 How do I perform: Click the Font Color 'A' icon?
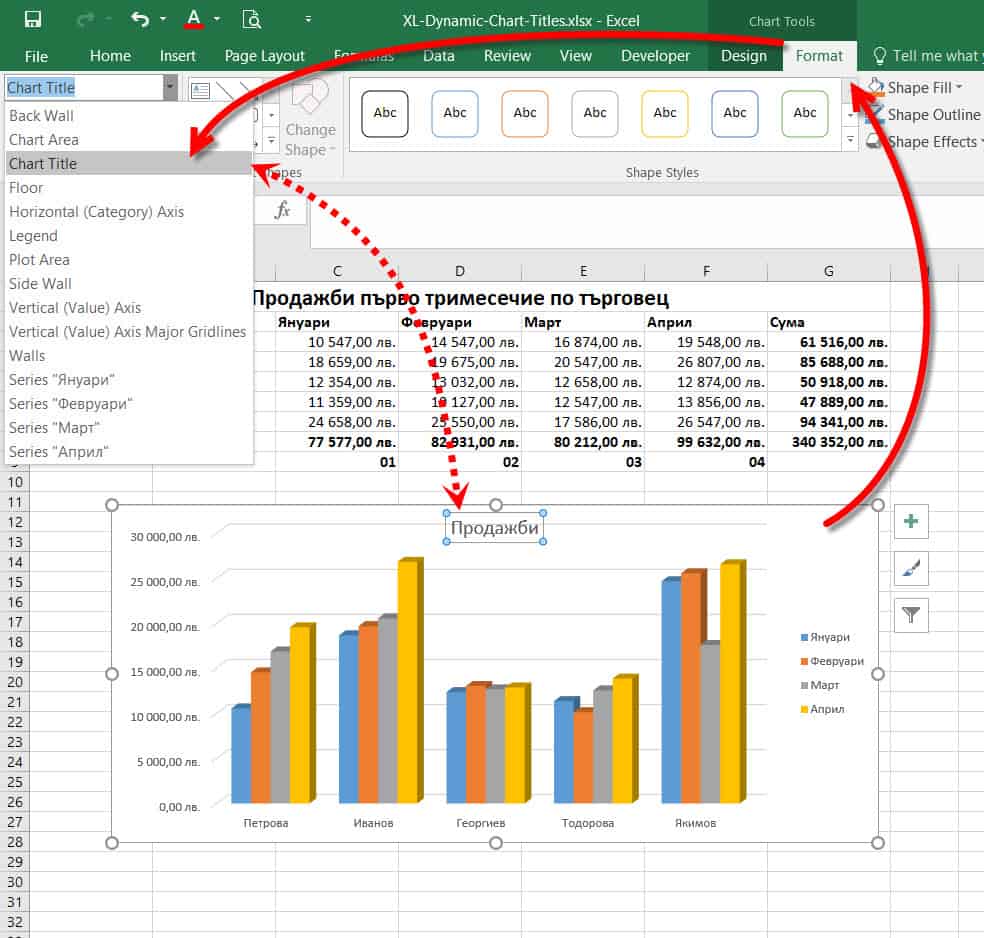(194, 19)
